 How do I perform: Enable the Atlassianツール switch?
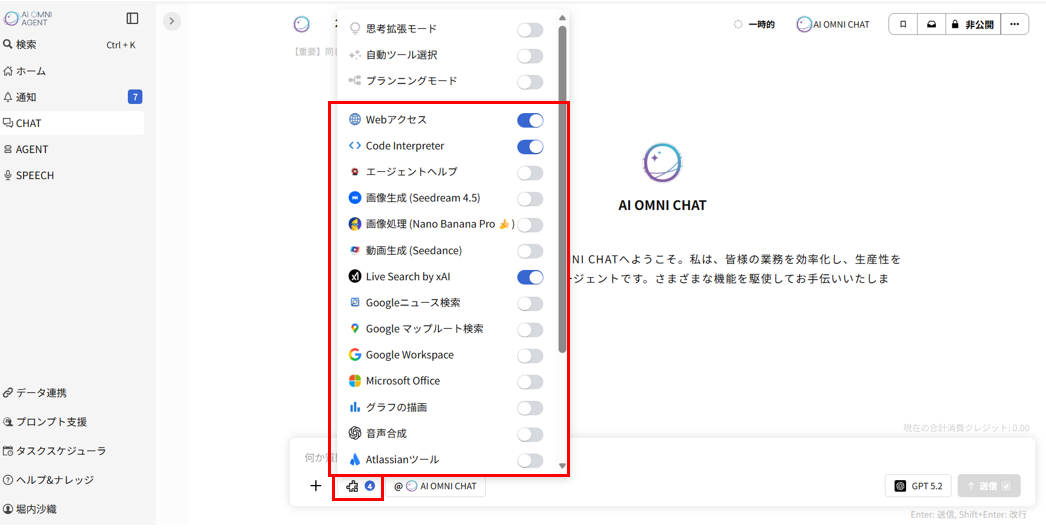point(530,460)
